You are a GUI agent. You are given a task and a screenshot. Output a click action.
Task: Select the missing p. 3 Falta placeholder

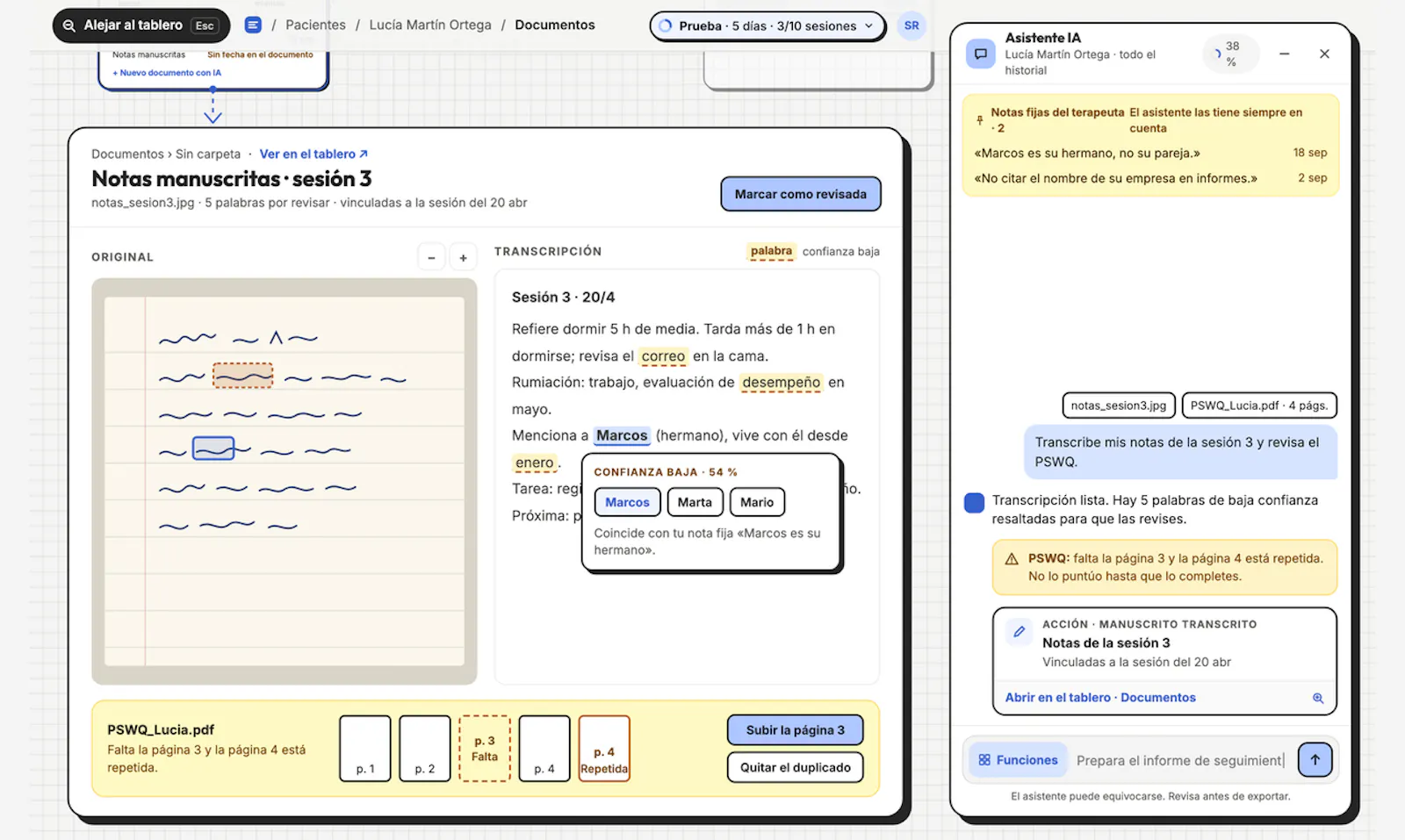click(485, 749)
